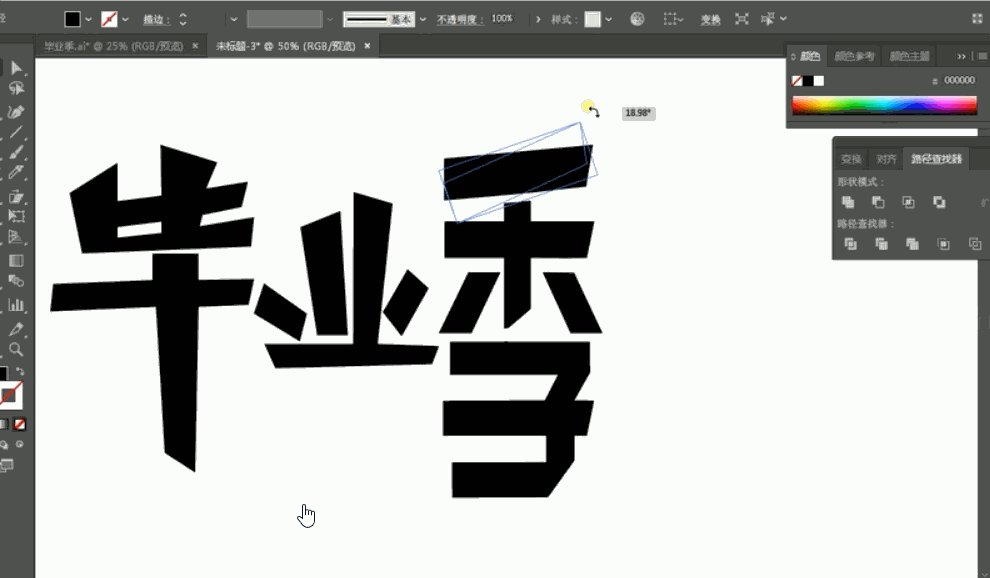Expand opacity options chevron
Viewport: 990px width, 578px height.
pyautogui.click(x=538, y=20)
